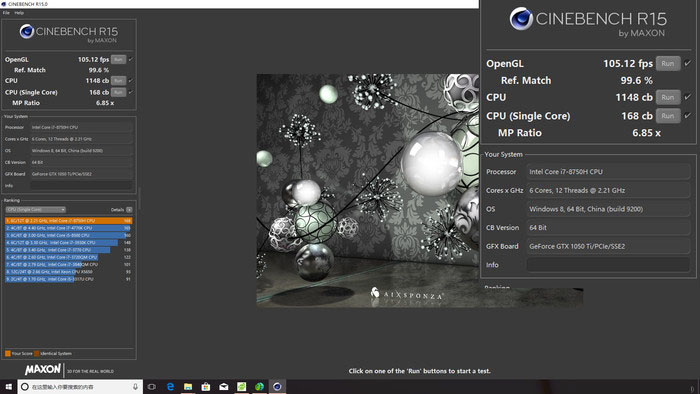Image resolution: width=700 pixels, height=394 pixels.
Task: Click the Processor value in small left panel
Action: (81, 127)
